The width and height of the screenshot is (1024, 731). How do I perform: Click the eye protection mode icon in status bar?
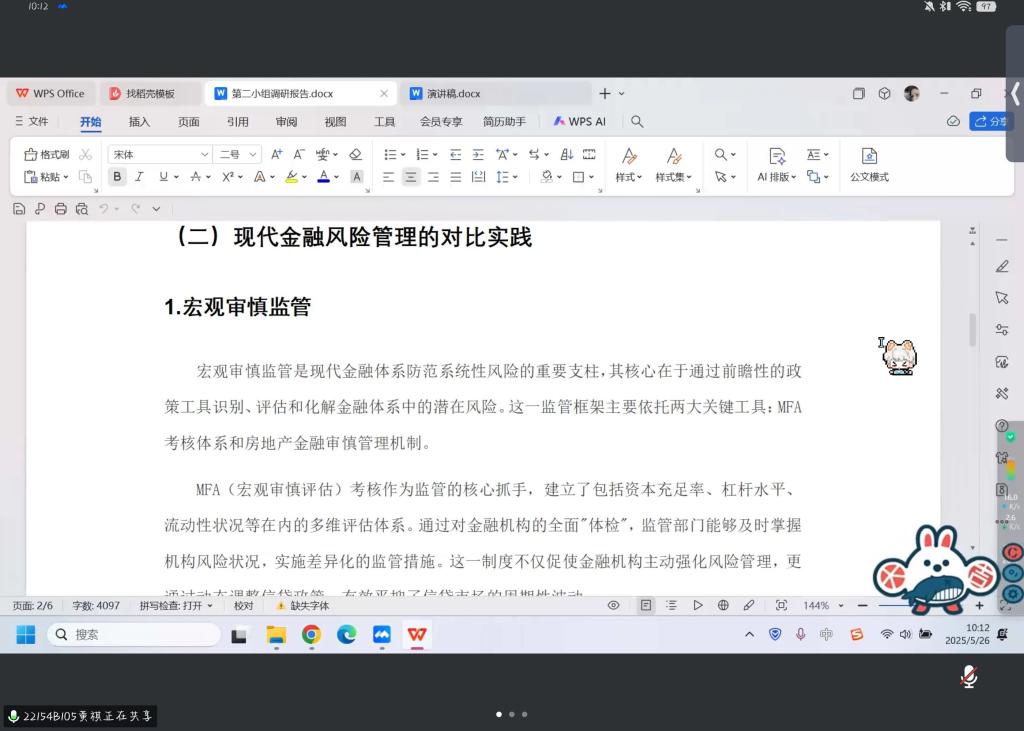pyautogui.click(x=614, y=606)
